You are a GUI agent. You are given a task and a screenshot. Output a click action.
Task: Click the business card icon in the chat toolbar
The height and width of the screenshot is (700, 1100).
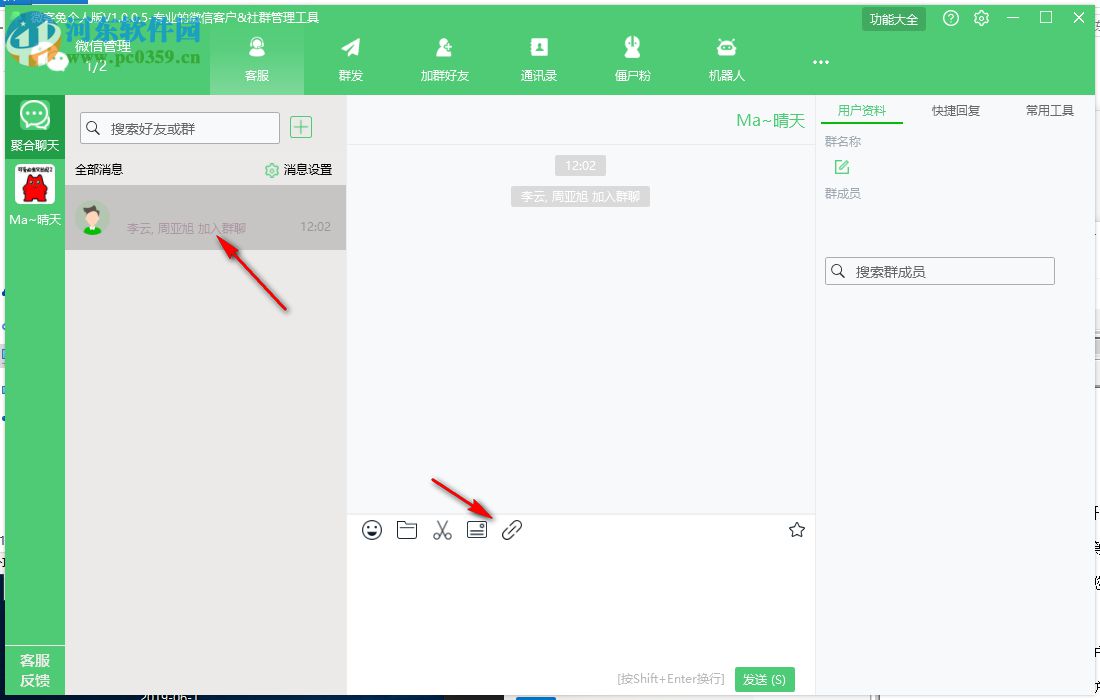click(477, 530)
